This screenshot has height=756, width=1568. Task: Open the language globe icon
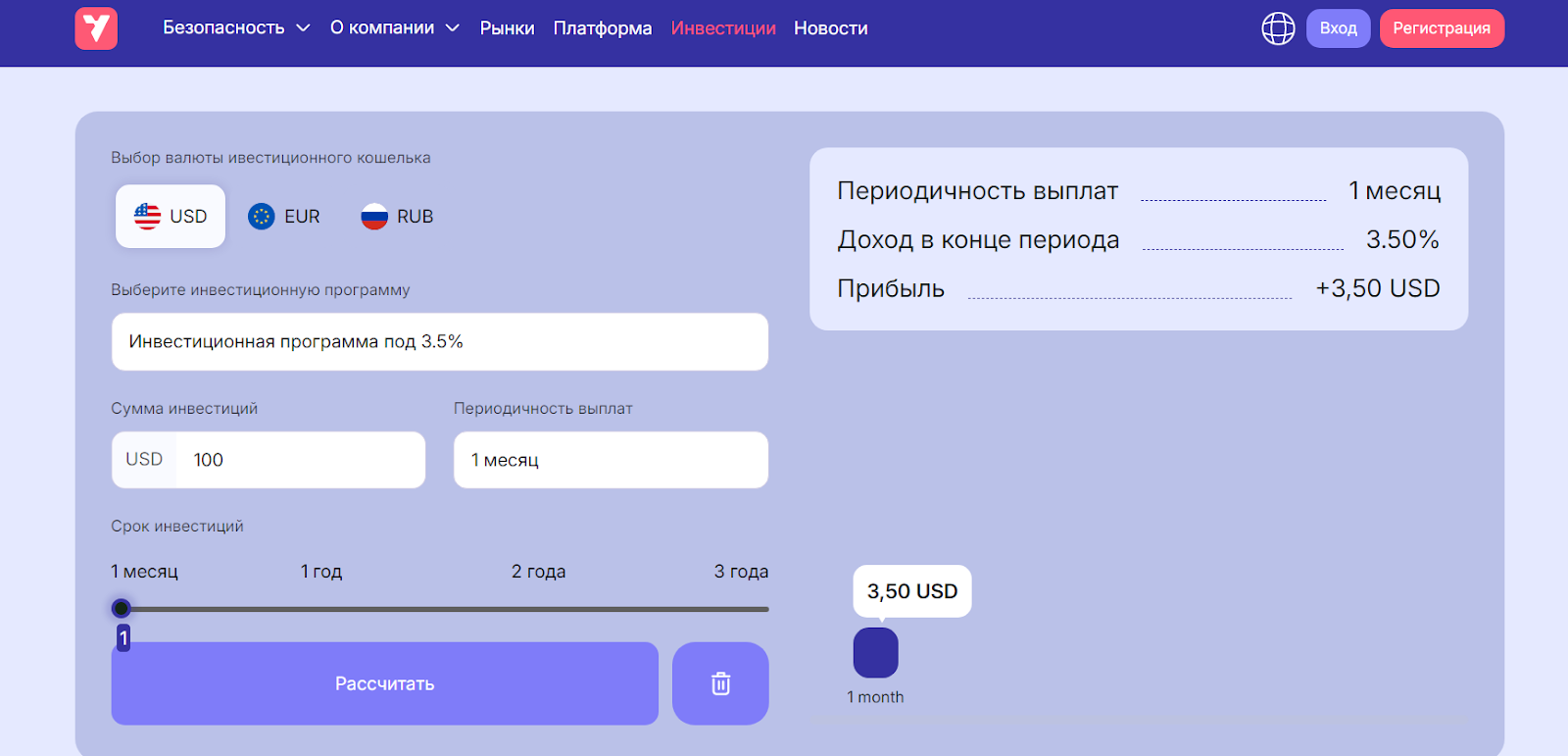pyautogui.click(x=1278, y=28)
